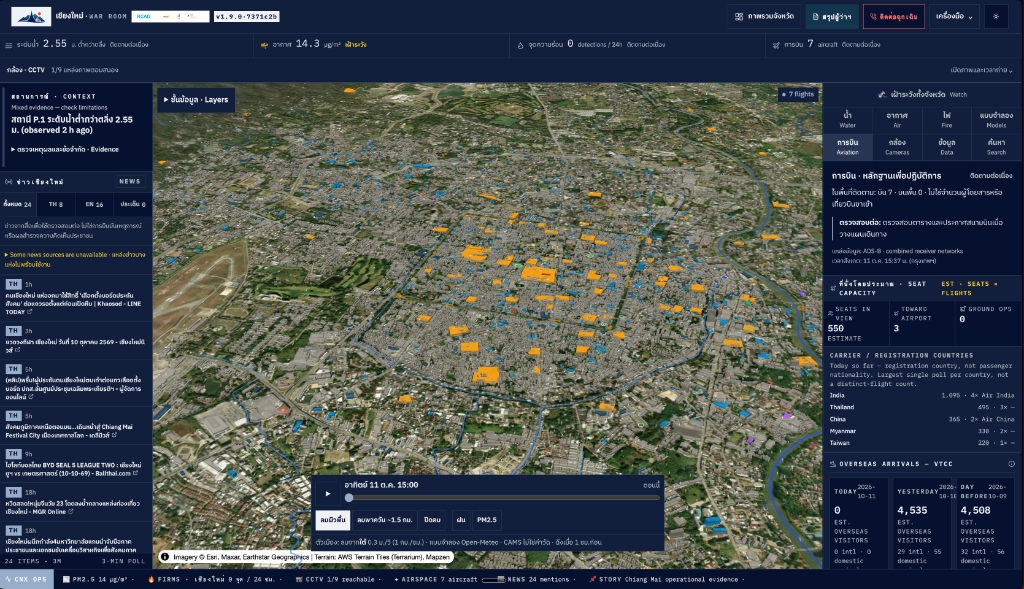Click the timeline slider handle
1024x589 pixels.
(x=349, y=498)
